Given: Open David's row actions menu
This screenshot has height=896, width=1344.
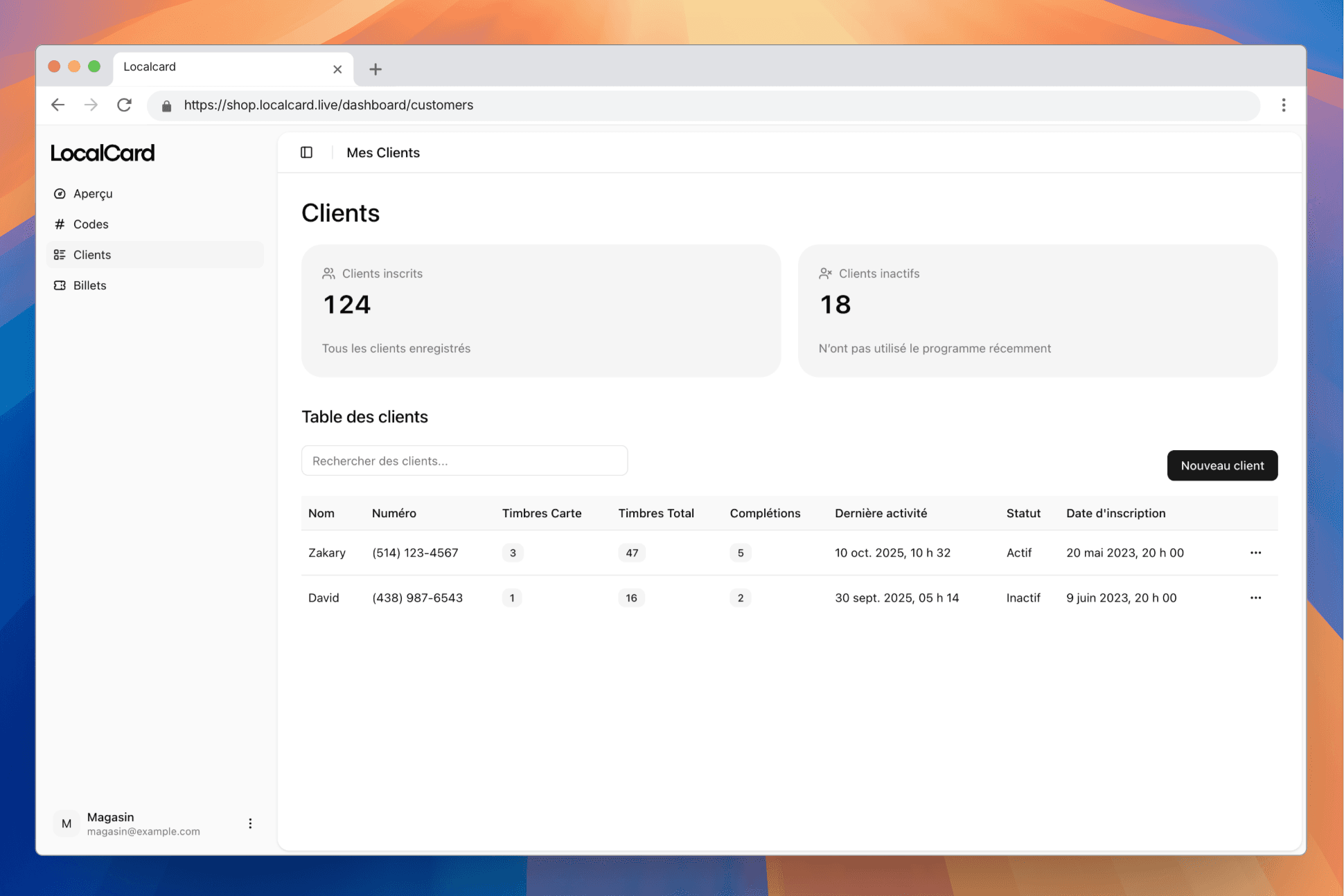Looking at the screenshot, I should coord(1255,598).
